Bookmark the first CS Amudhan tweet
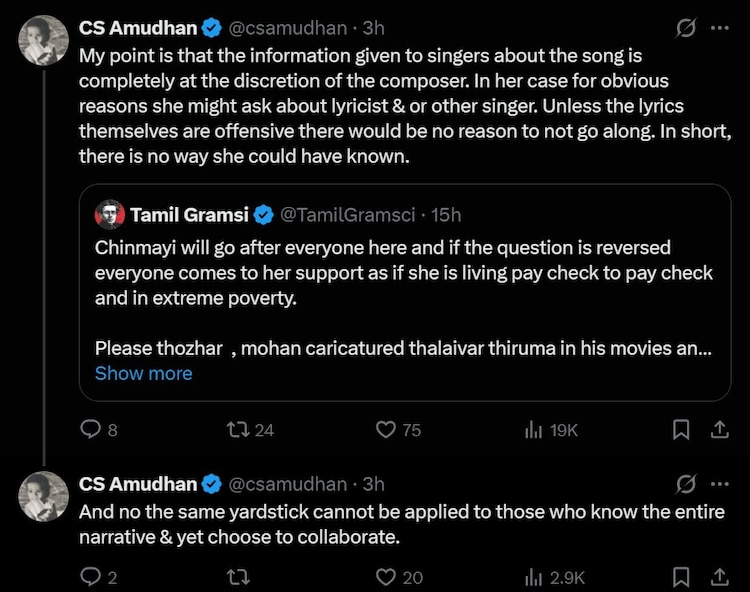This screenshot has width=750, height=592. (681, 430)
